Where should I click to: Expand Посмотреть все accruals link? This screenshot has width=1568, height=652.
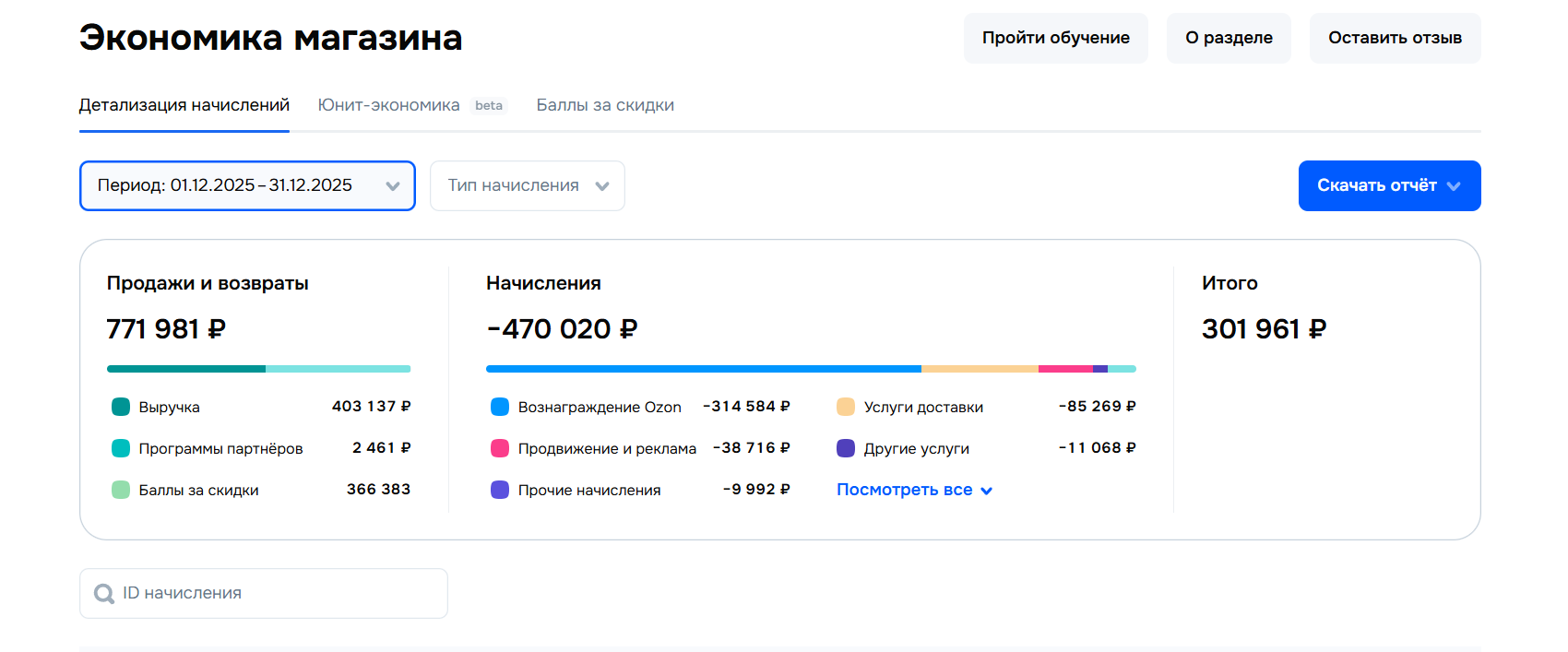pyautogui.click(x=914, y=490)
